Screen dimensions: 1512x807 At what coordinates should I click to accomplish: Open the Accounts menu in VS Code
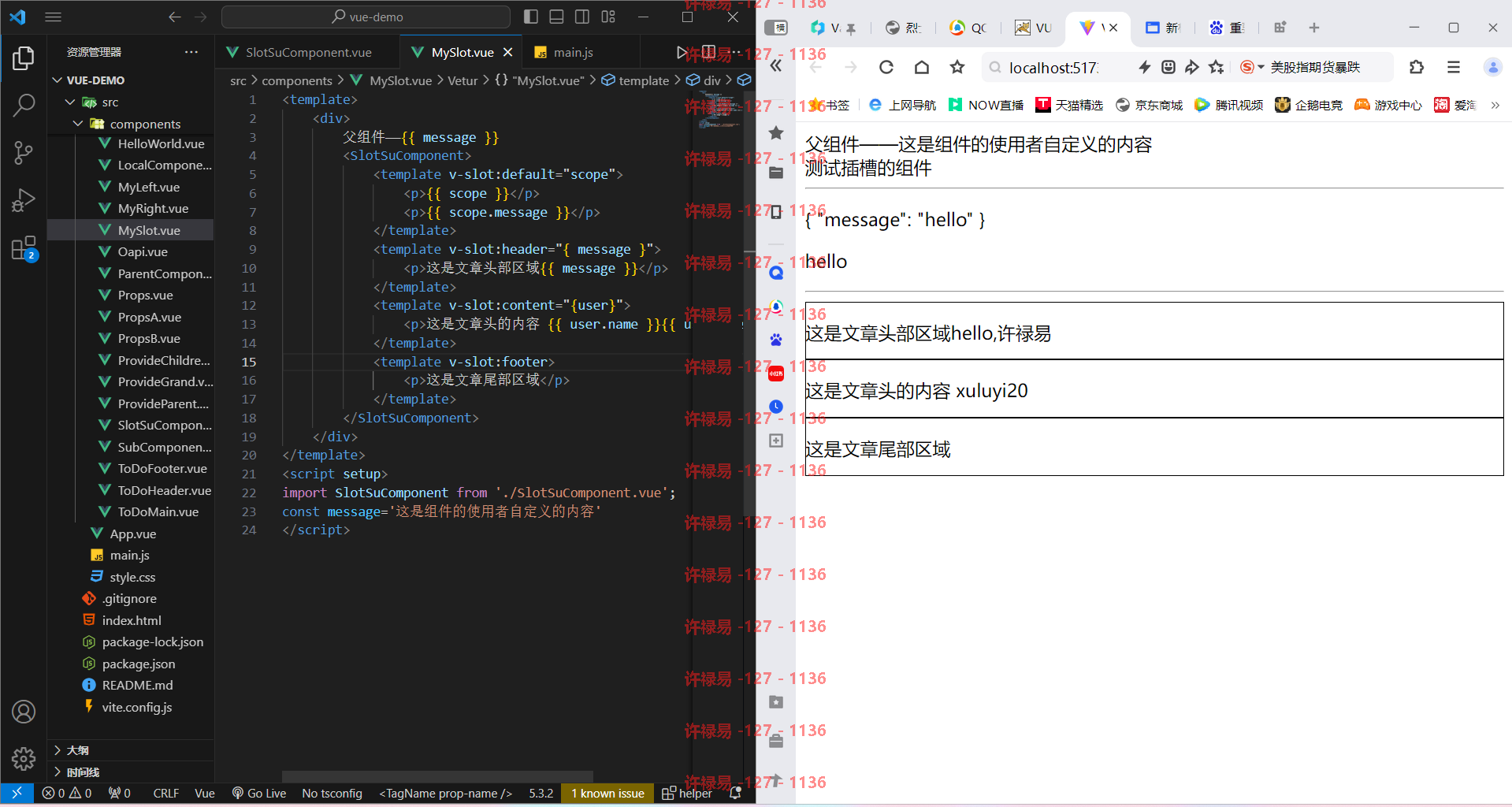24,712
